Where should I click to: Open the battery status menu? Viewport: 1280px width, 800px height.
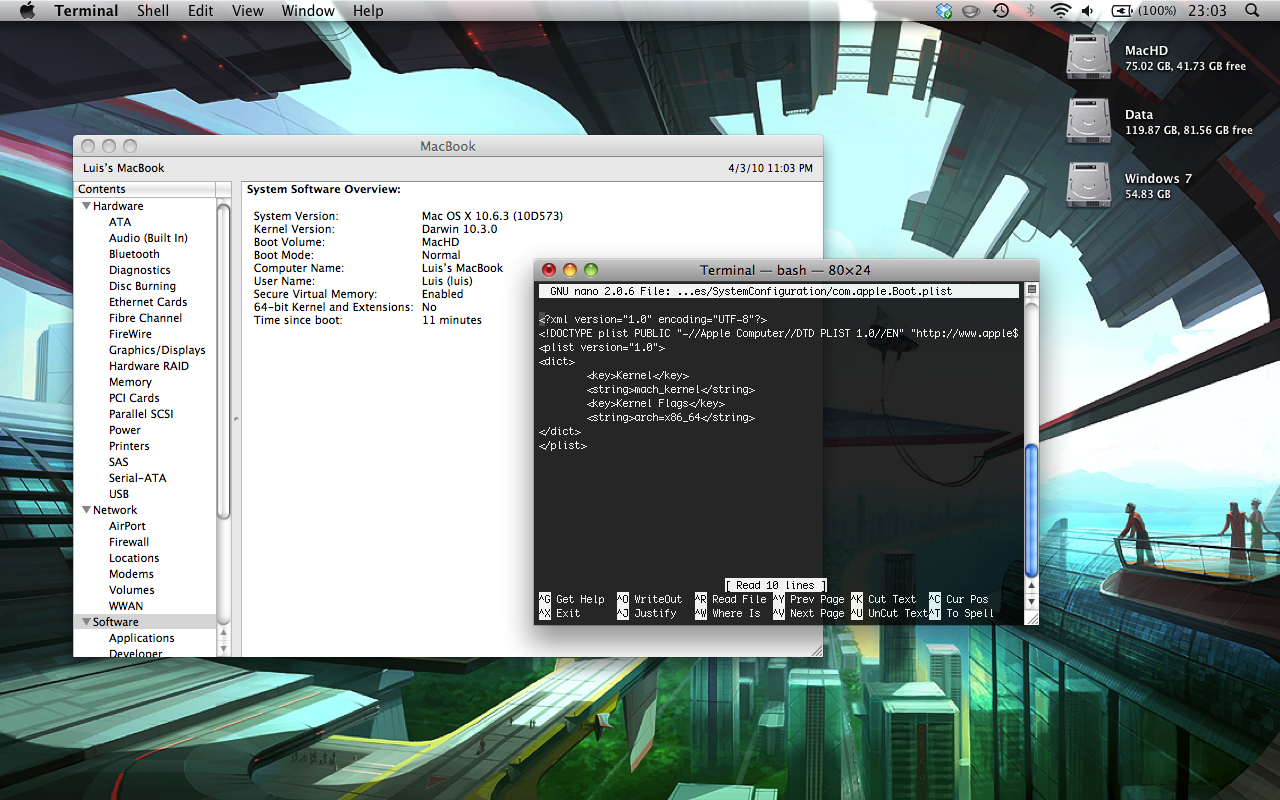point(1143,11)
